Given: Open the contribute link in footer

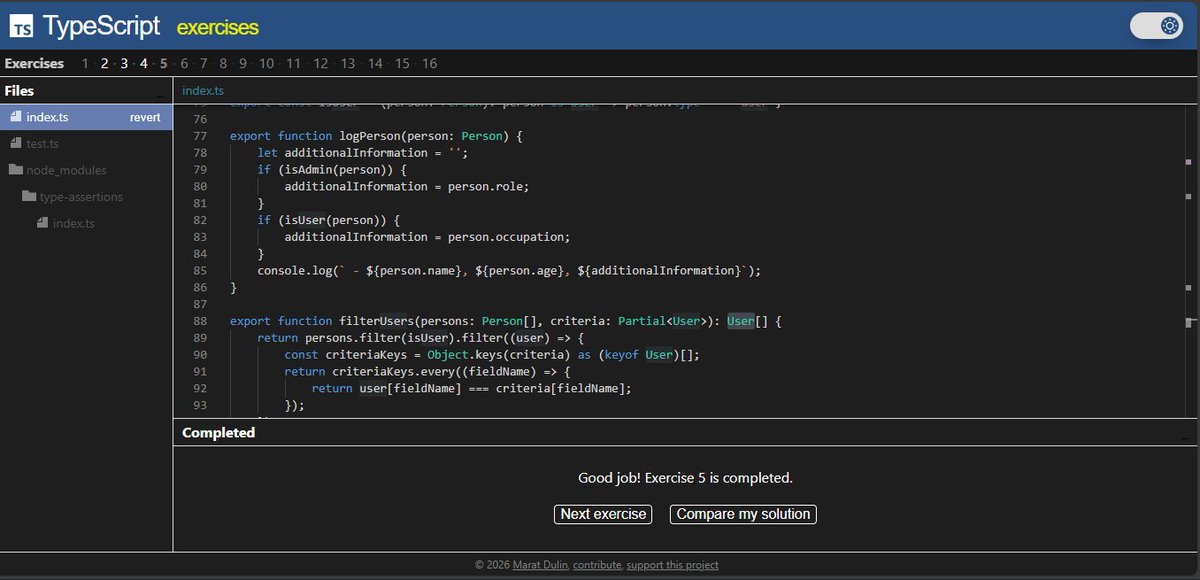Looking at the screenshot, I should tap(597, 565).
